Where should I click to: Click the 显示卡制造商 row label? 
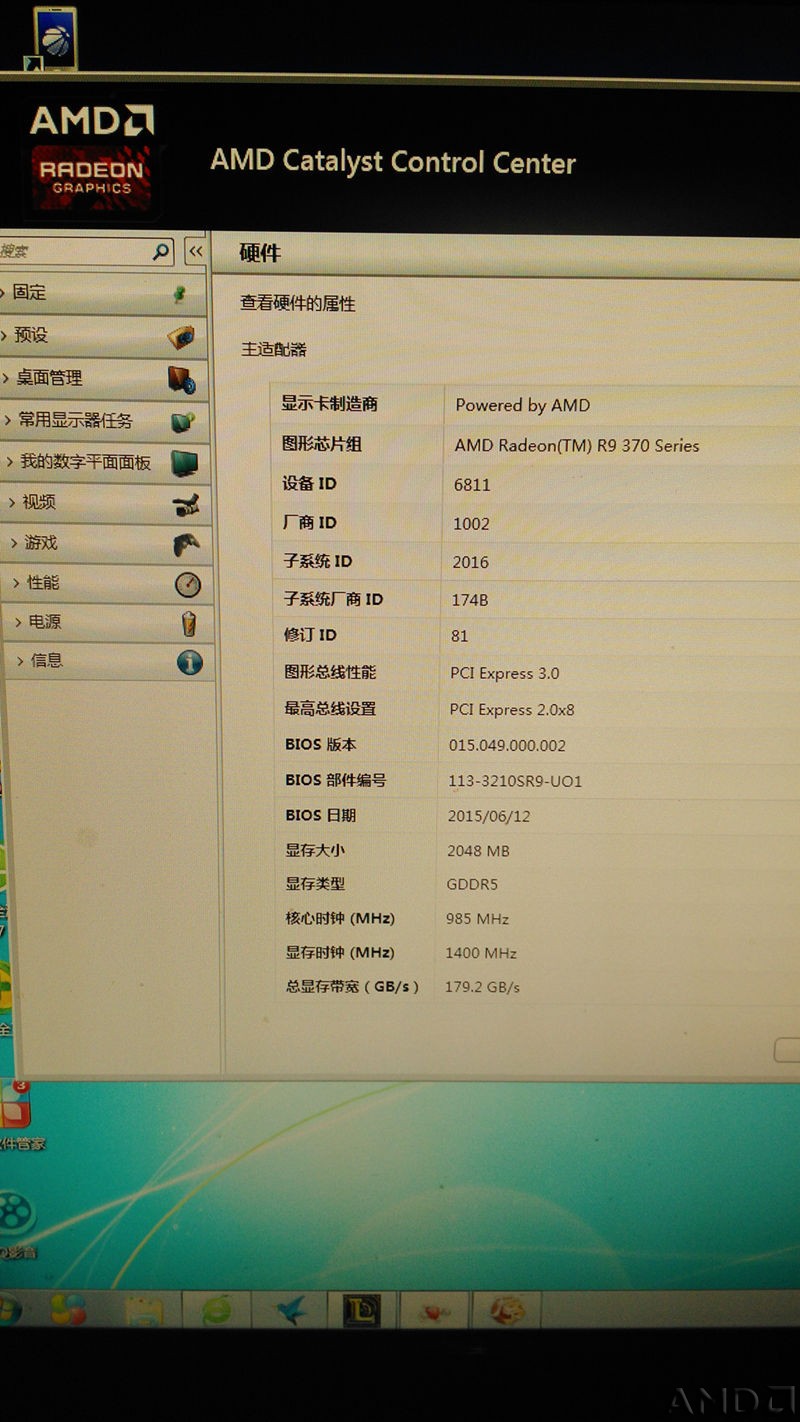[329, 403]
